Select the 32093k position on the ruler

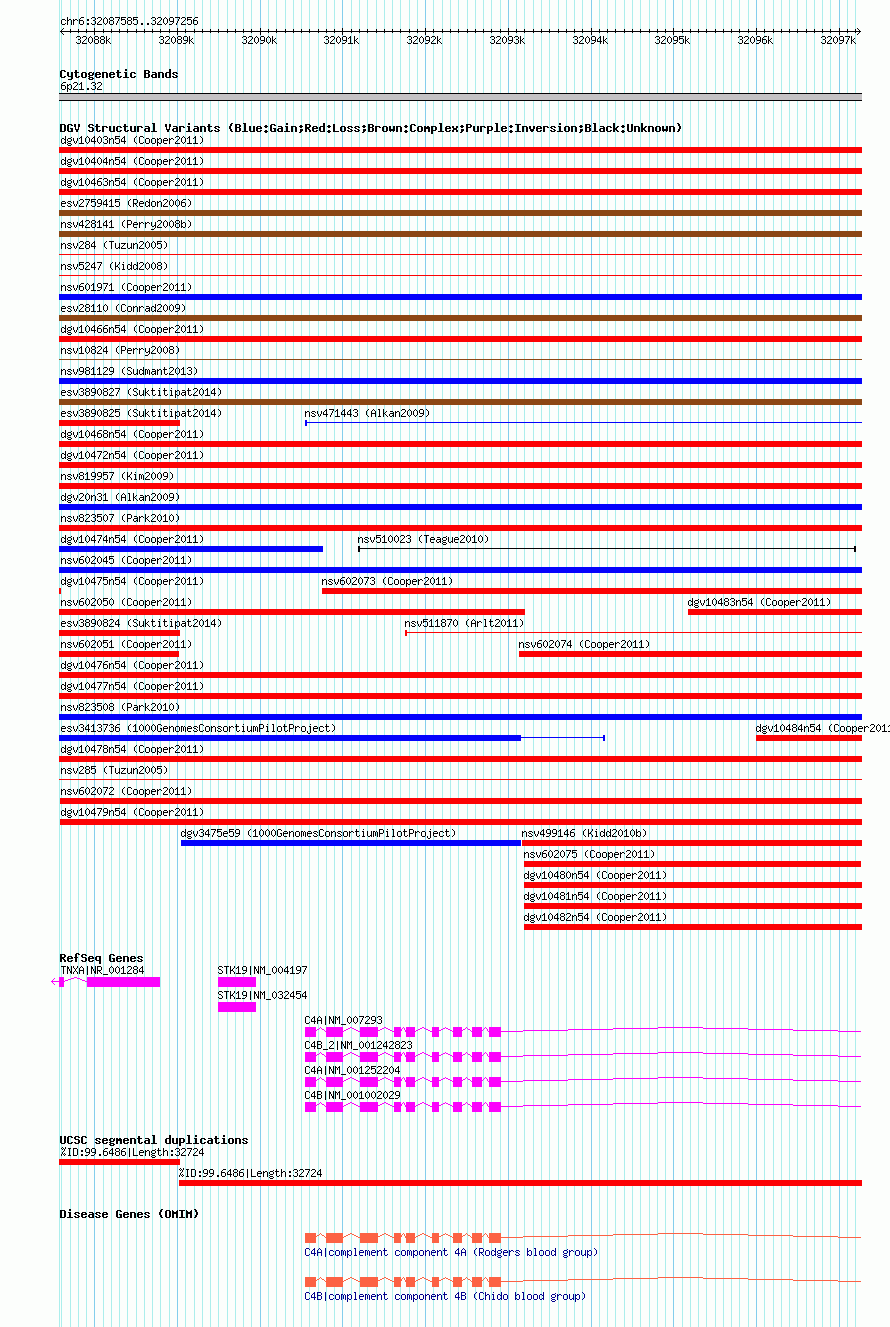point(507,40)
